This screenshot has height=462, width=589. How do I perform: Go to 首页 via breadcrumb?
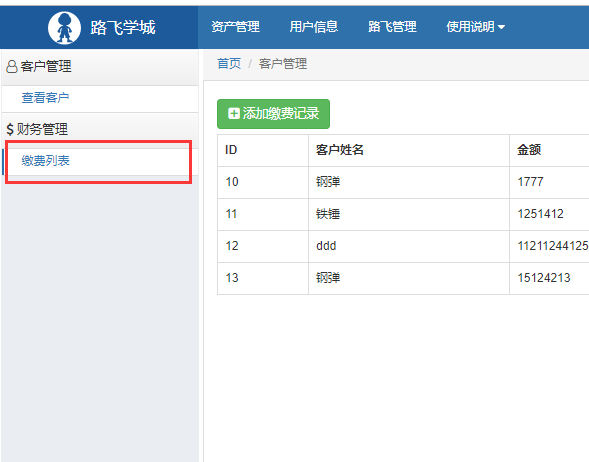[x=229, y=63]
